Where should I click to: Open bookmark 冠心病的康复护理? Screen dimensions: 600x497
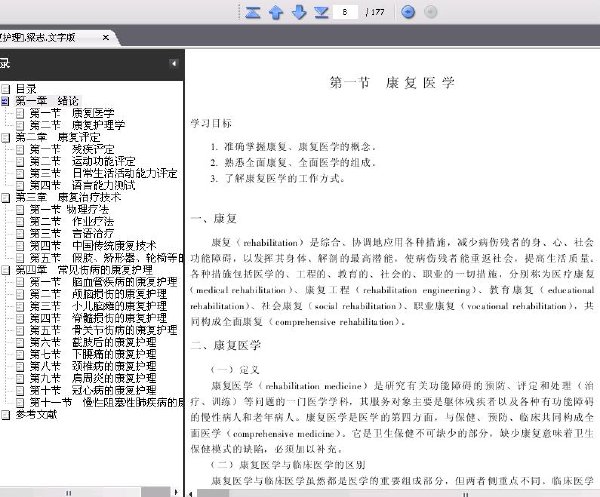point(114,390)
